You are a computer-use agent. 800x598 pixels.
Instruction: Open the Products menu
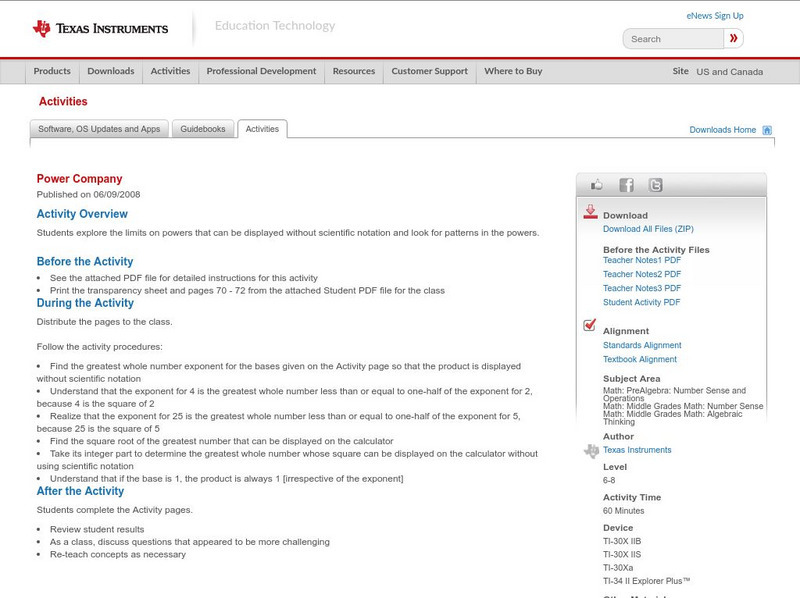(x=51, y=71)
